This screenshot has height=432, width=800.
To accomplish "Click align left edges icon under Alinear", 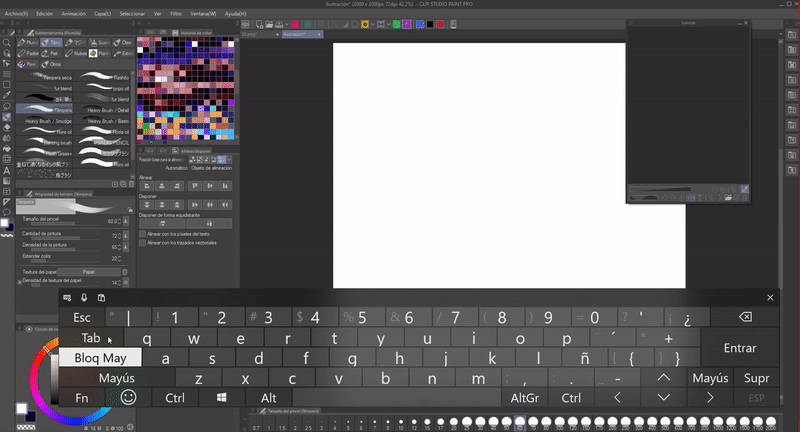I will pyautogui.click(x=147, y=186).
